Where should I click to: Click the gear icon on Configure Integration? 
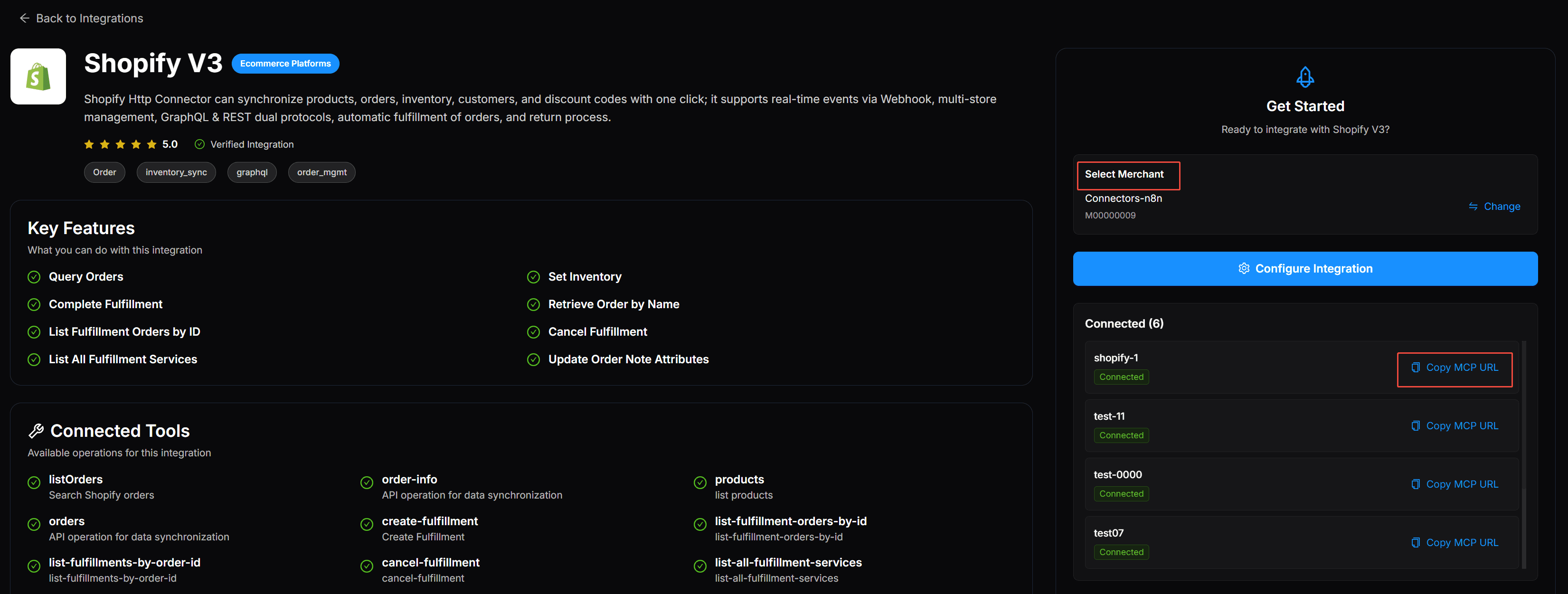(x=1244, y=268)
